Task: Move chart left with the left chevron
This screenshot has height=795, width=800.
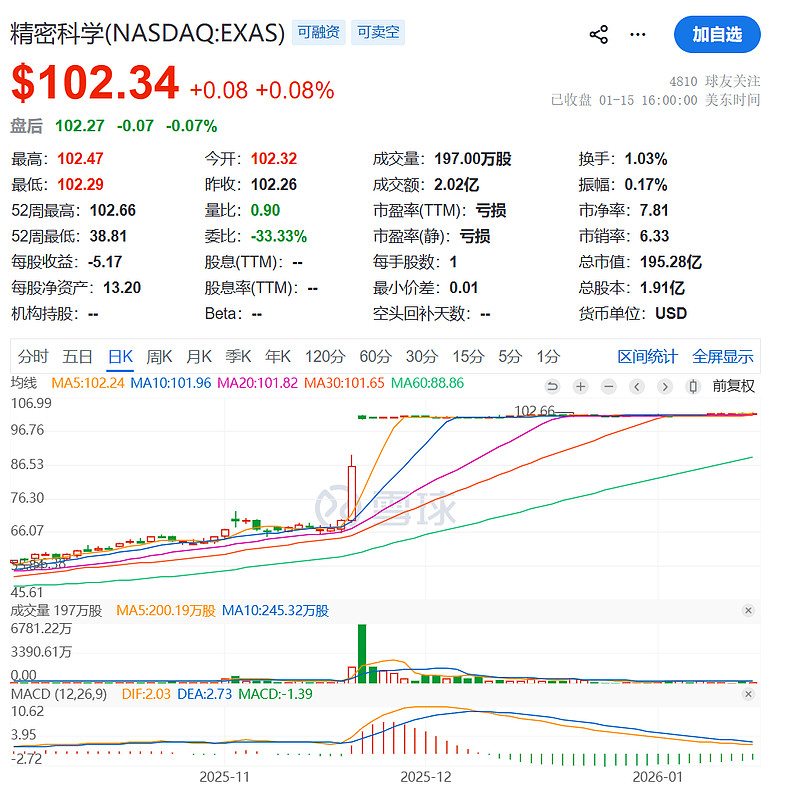Action: click(636, 386)
